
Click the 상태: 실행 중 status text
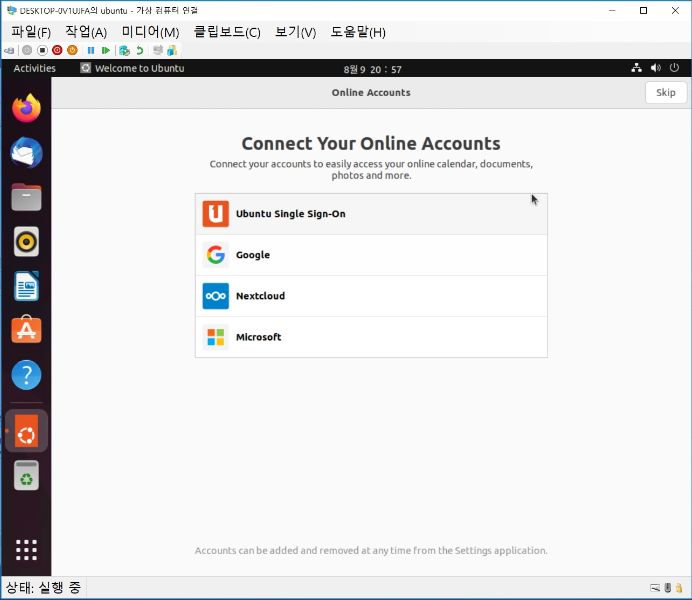tap(43, 588)
